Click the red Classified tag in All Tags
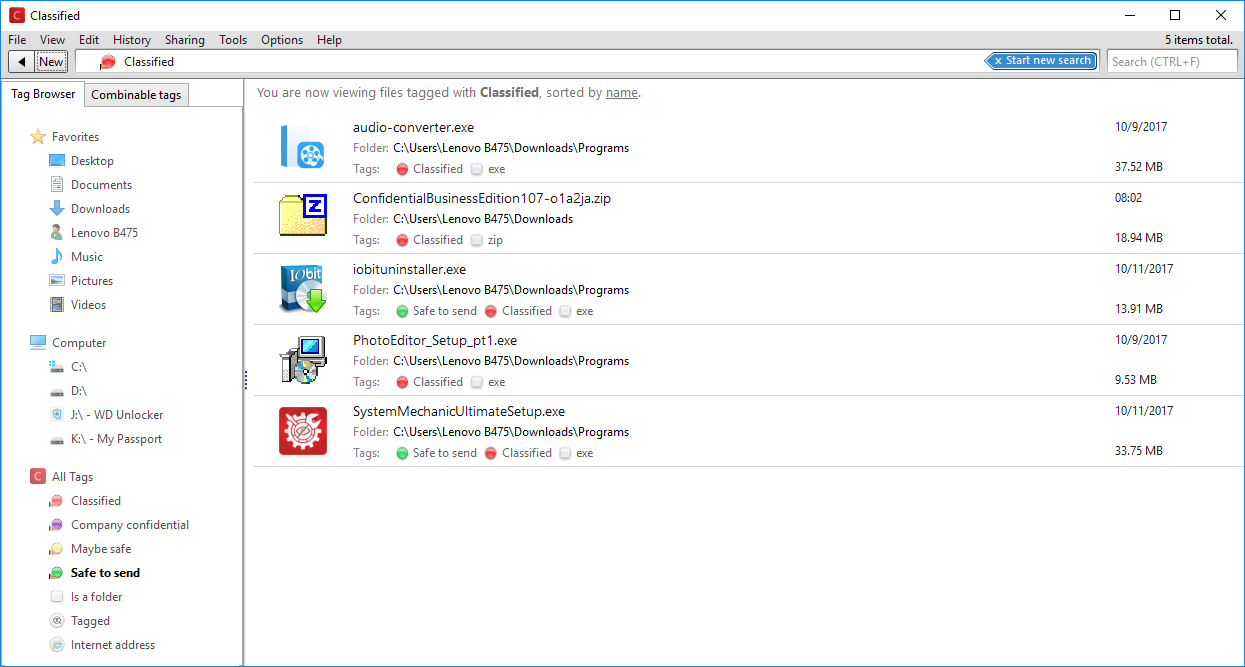Screen dimensions: 1245x667 (95, 501)
